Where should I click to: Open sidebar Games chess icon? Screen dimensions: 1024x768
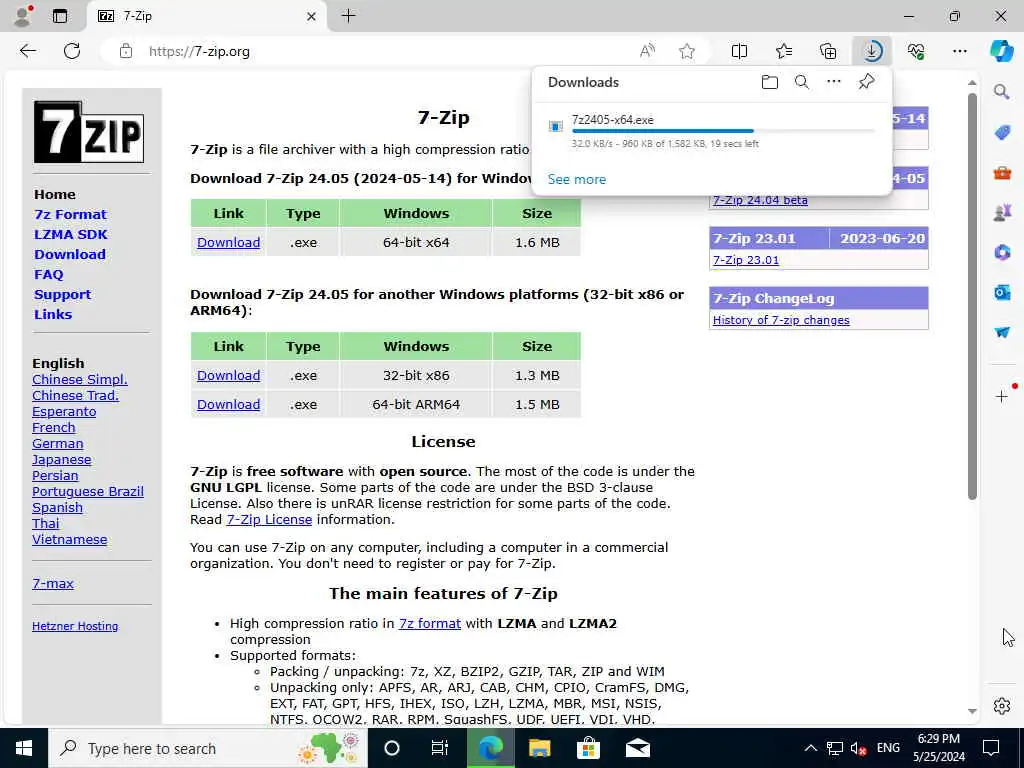(x=1002, y=212)
